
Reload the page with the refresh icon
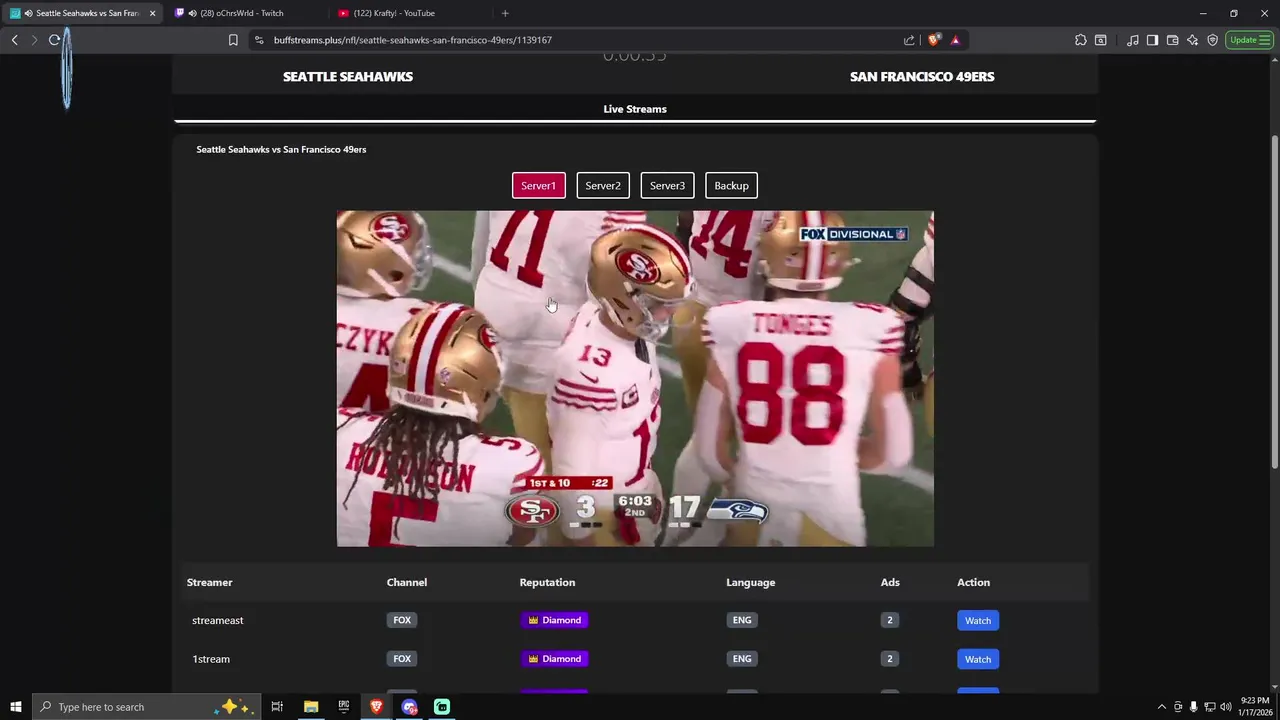pos(54,40)
